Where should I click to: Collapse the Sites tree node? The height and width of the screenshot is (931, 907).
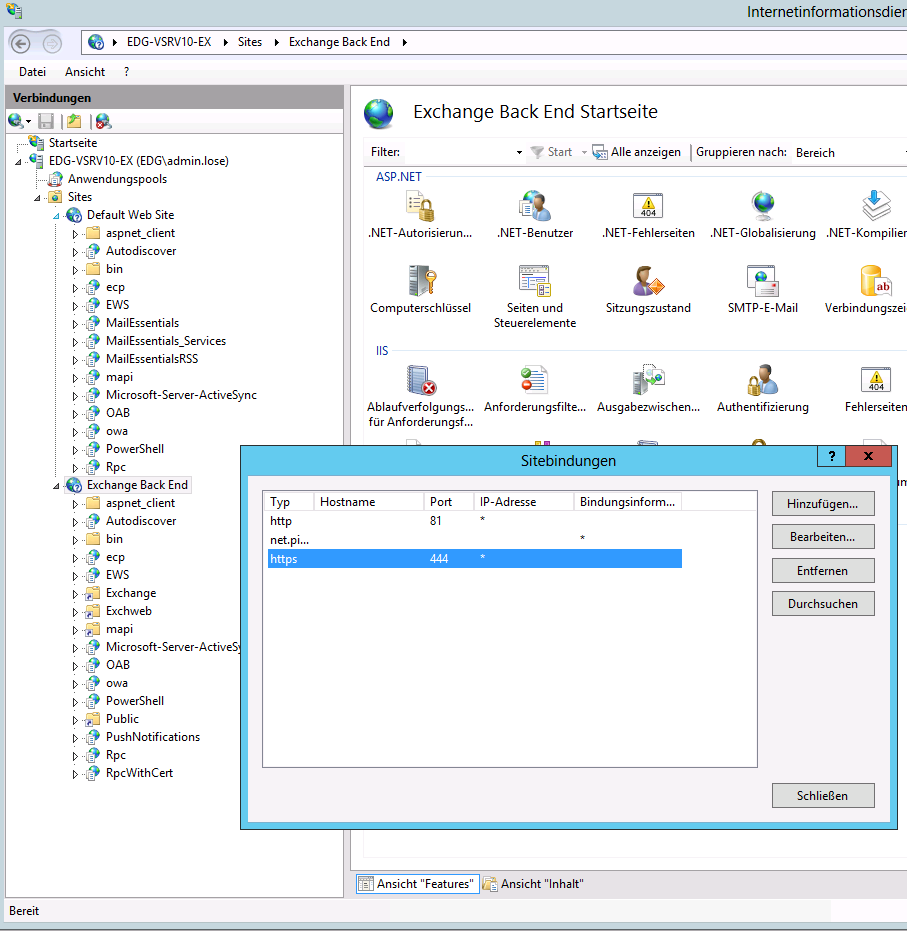point(37,198)
